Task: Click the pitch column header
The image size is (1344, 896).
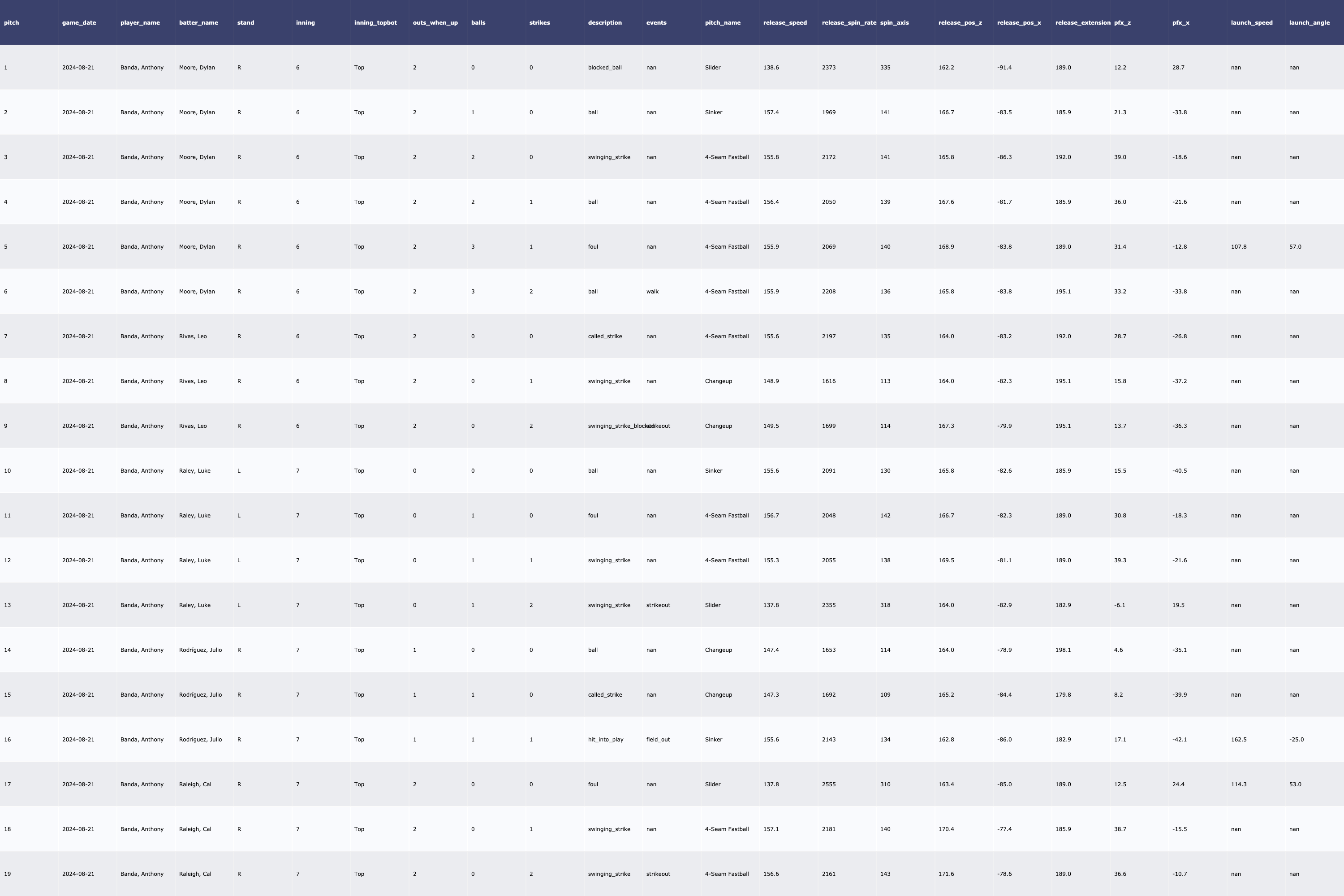Action: (x=12, y=23)
